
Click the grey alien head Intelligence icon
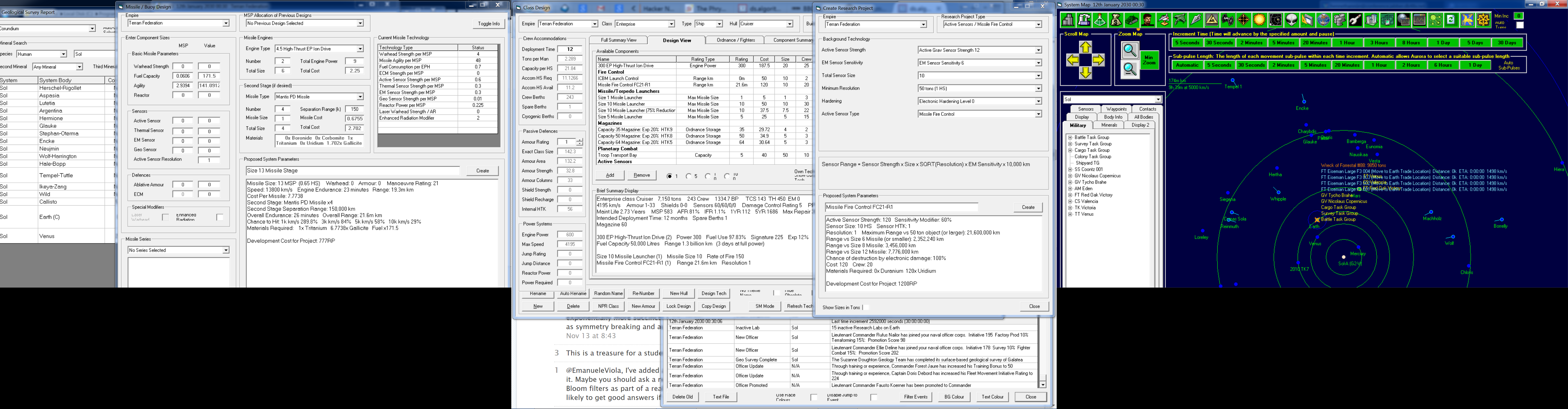[x=1292, y=19]
